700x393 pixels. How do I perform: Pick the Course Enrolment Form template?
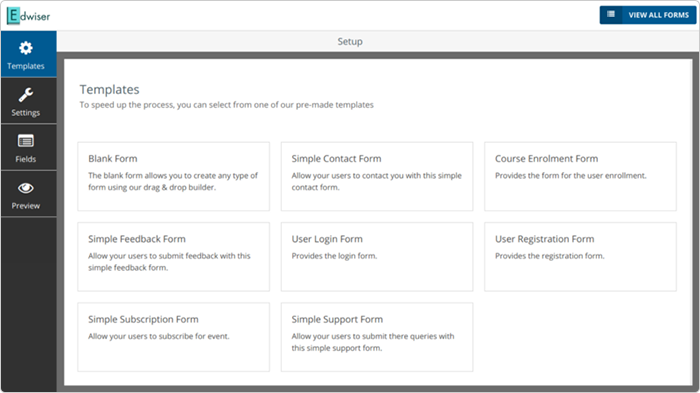pos(580,176)
